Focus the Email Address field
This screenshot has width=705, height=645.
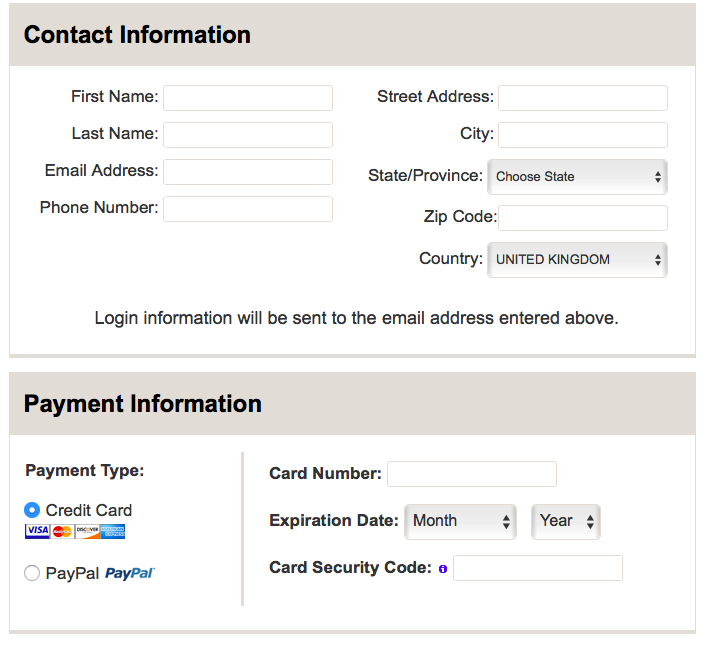pyautogui.click(x=248, y=172)
